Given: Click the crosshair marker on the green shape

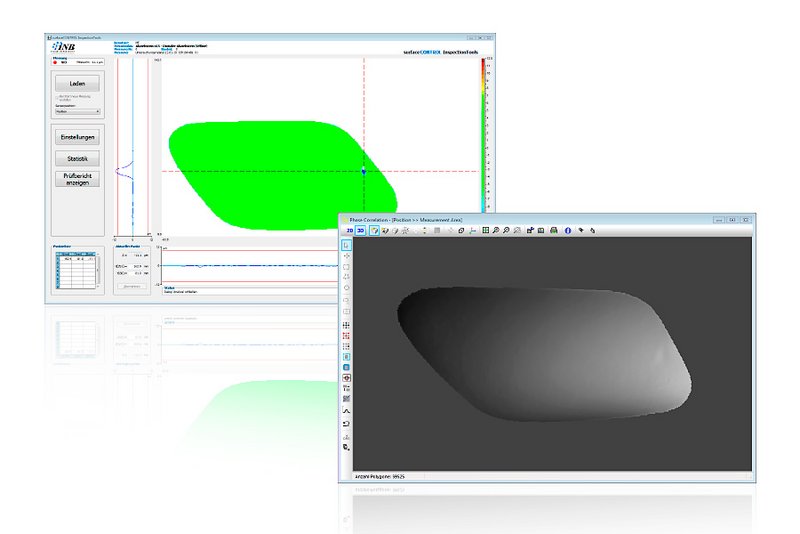Looking at the screenshot, I should 364,171.
